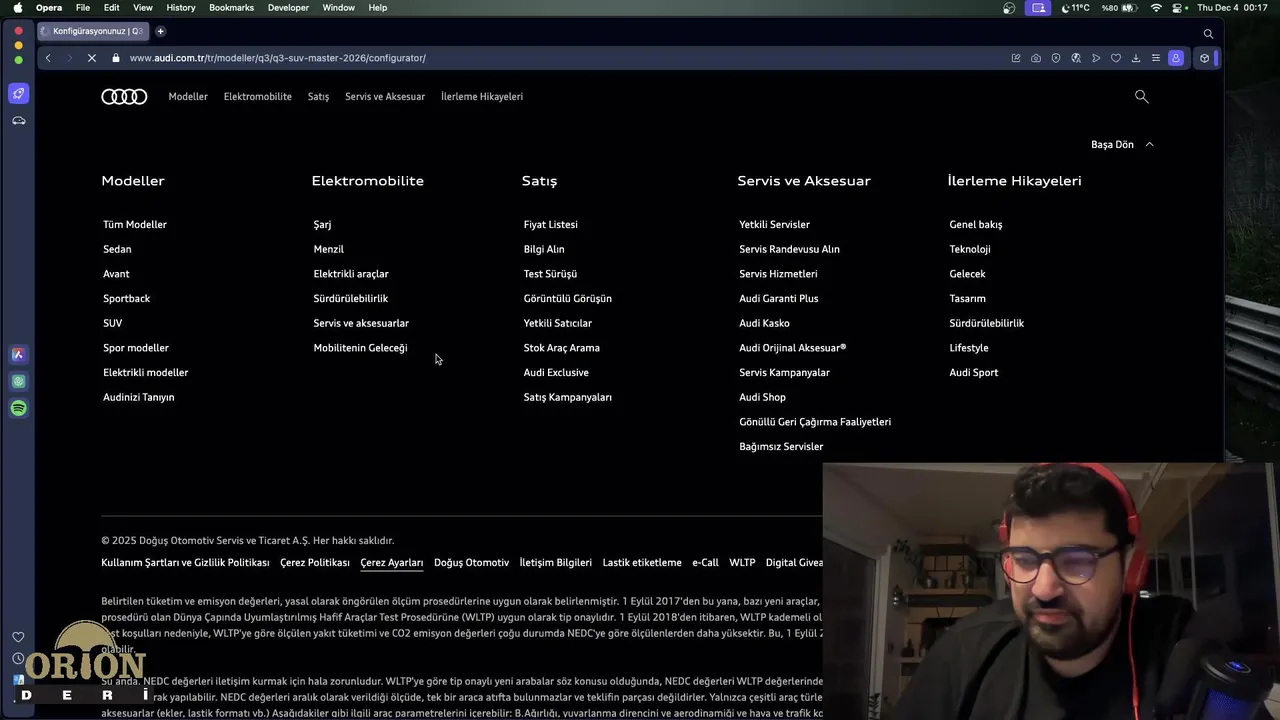Open the Doğuş Otomotiv footer link
This screenshot has width=1280, height=720.
coord(471,563)
